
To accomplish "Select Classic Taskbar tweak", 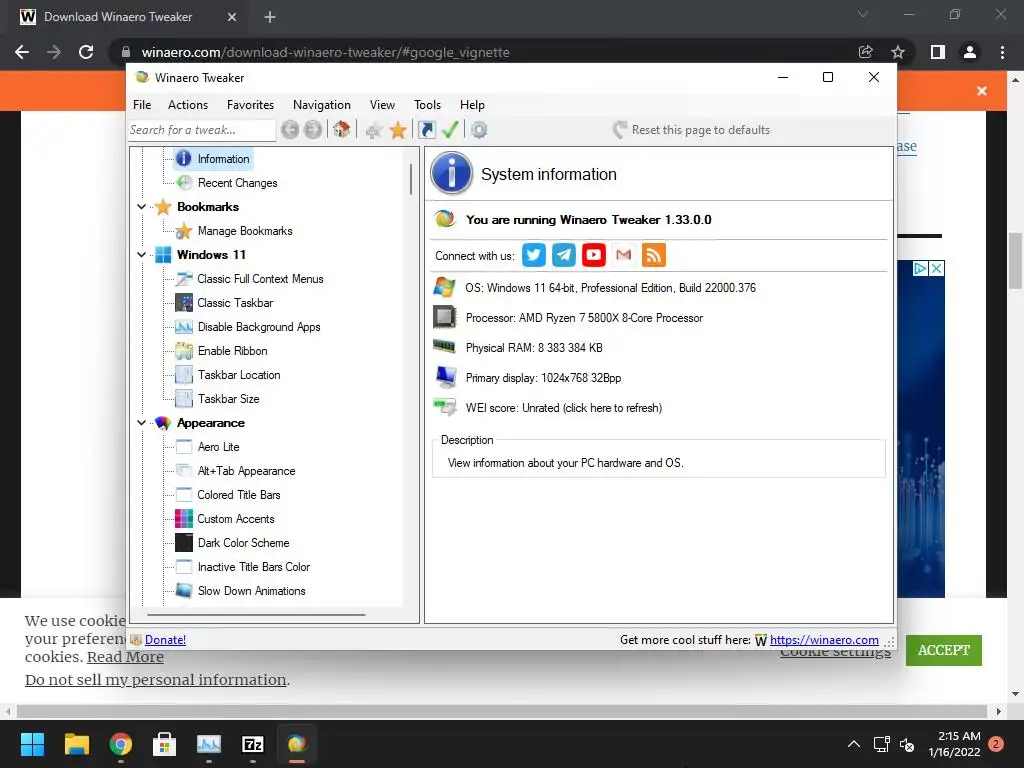I will 235,303.
